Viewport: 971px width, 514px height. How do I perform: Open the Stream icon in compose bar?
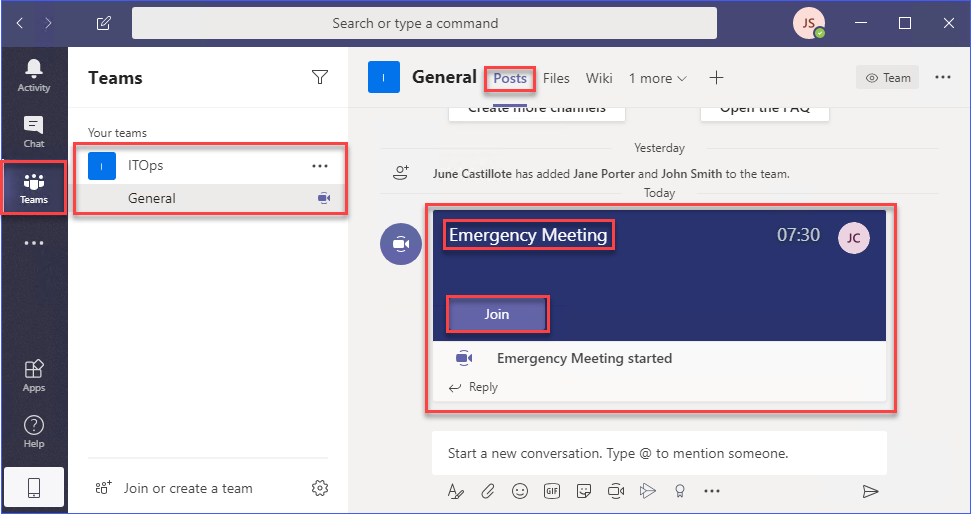tap(648, 491)
